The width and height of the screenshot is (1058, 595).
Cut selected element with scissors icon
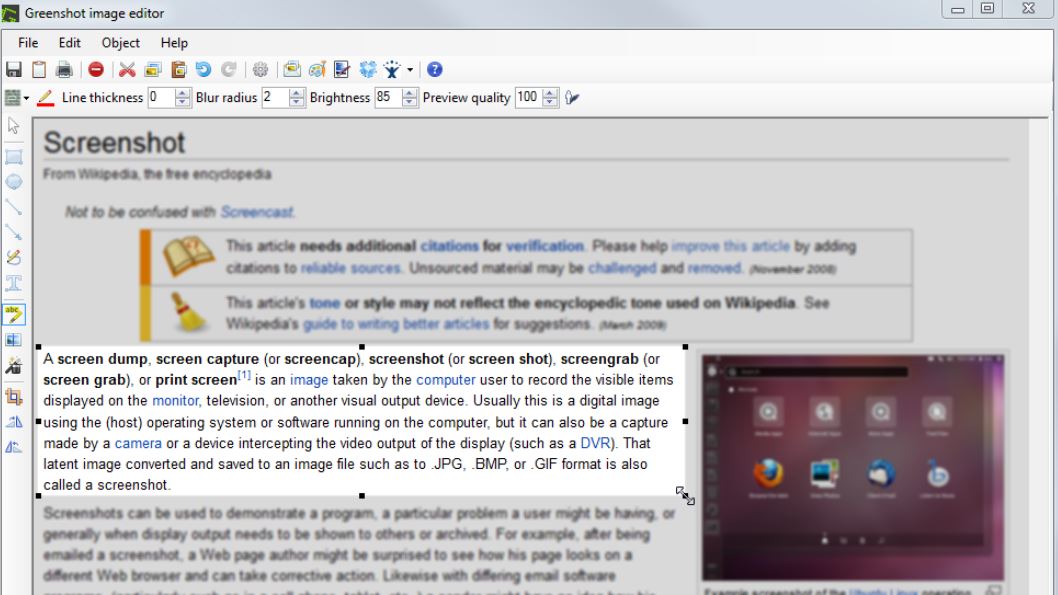127,69
